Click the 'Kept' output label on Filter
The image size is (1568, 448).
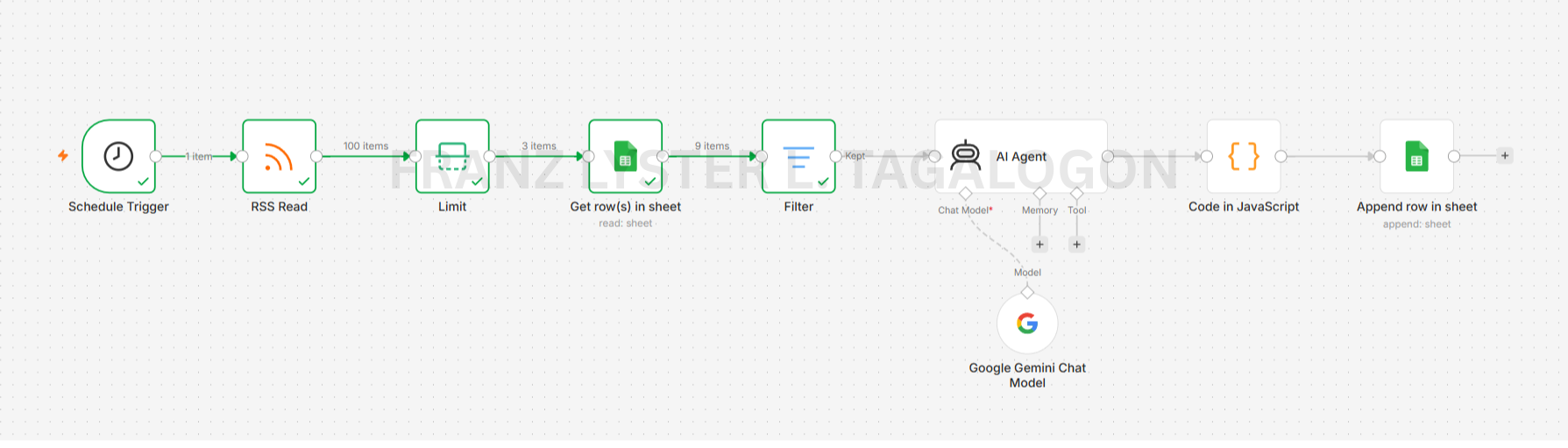tap(855, 156)
